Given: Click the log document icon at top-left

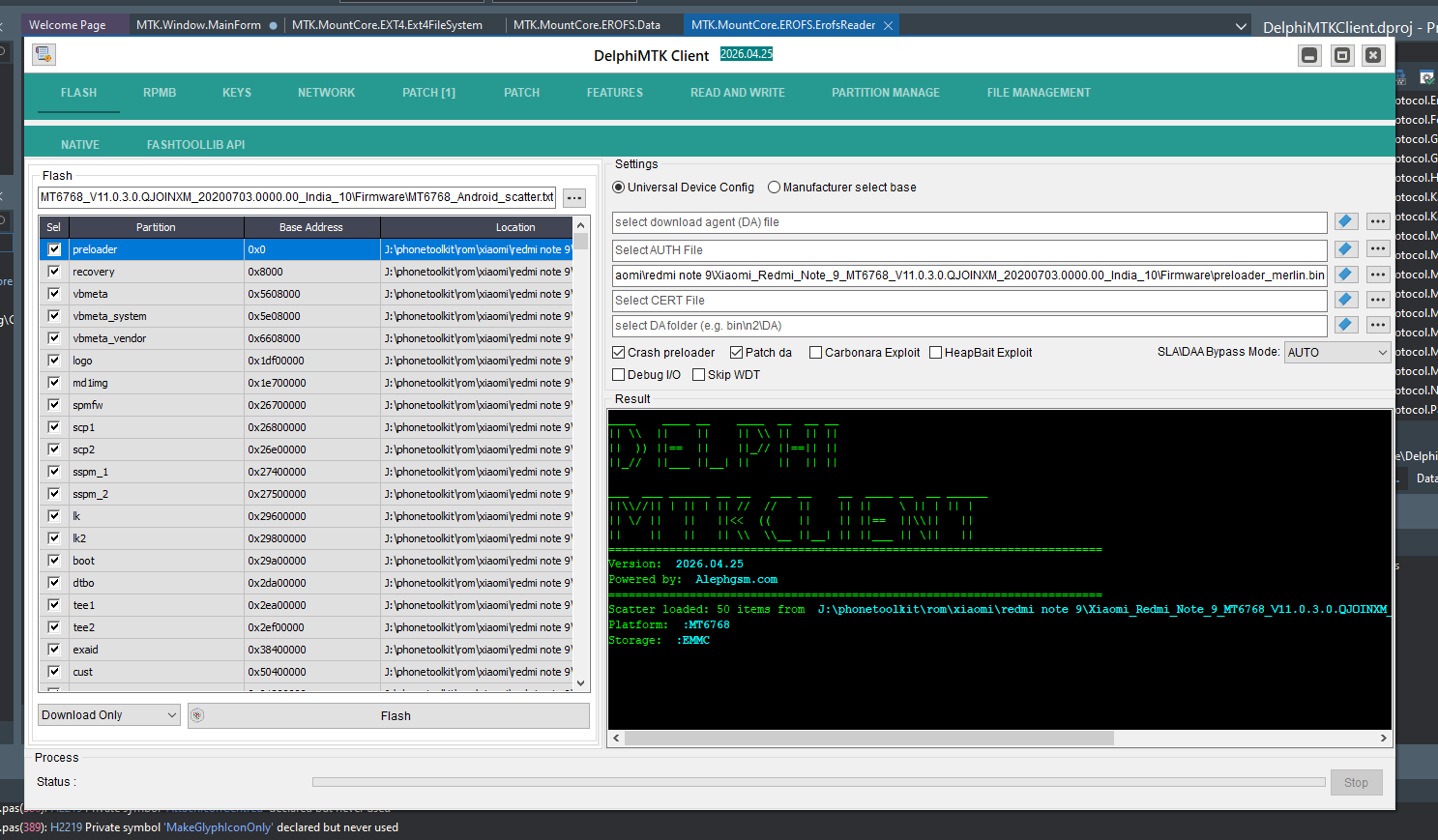Looking at the screenshot, I should coord(44,55).
